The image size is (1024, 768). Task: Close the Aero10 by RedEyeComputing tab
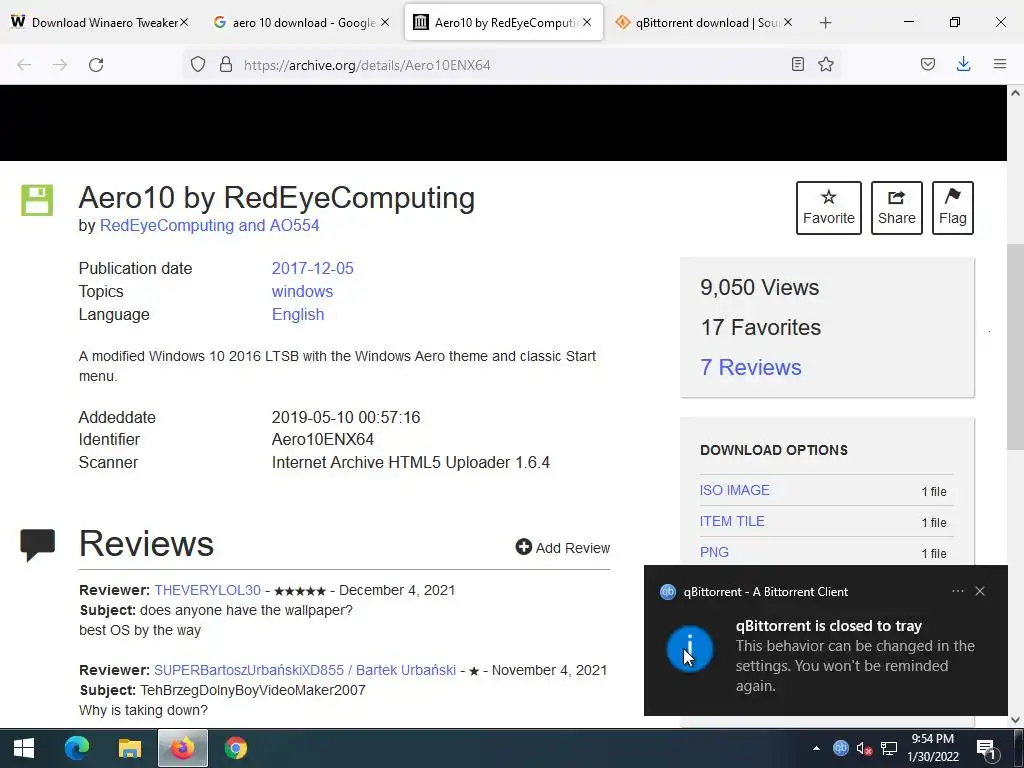tap(587, 22)
